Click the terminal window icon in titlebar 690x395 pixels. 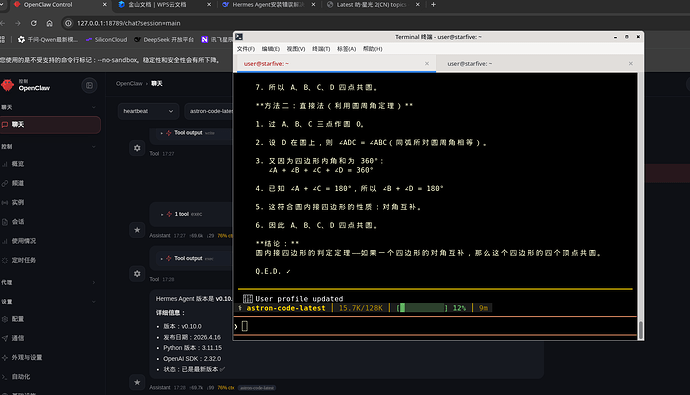click(239, 37)
